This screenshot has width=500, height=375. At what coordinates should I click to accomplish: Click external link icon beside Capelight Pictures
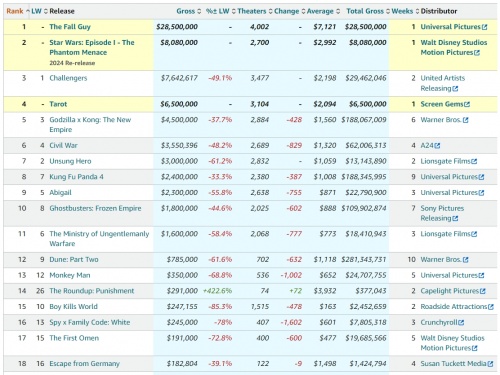coord(483,291)
